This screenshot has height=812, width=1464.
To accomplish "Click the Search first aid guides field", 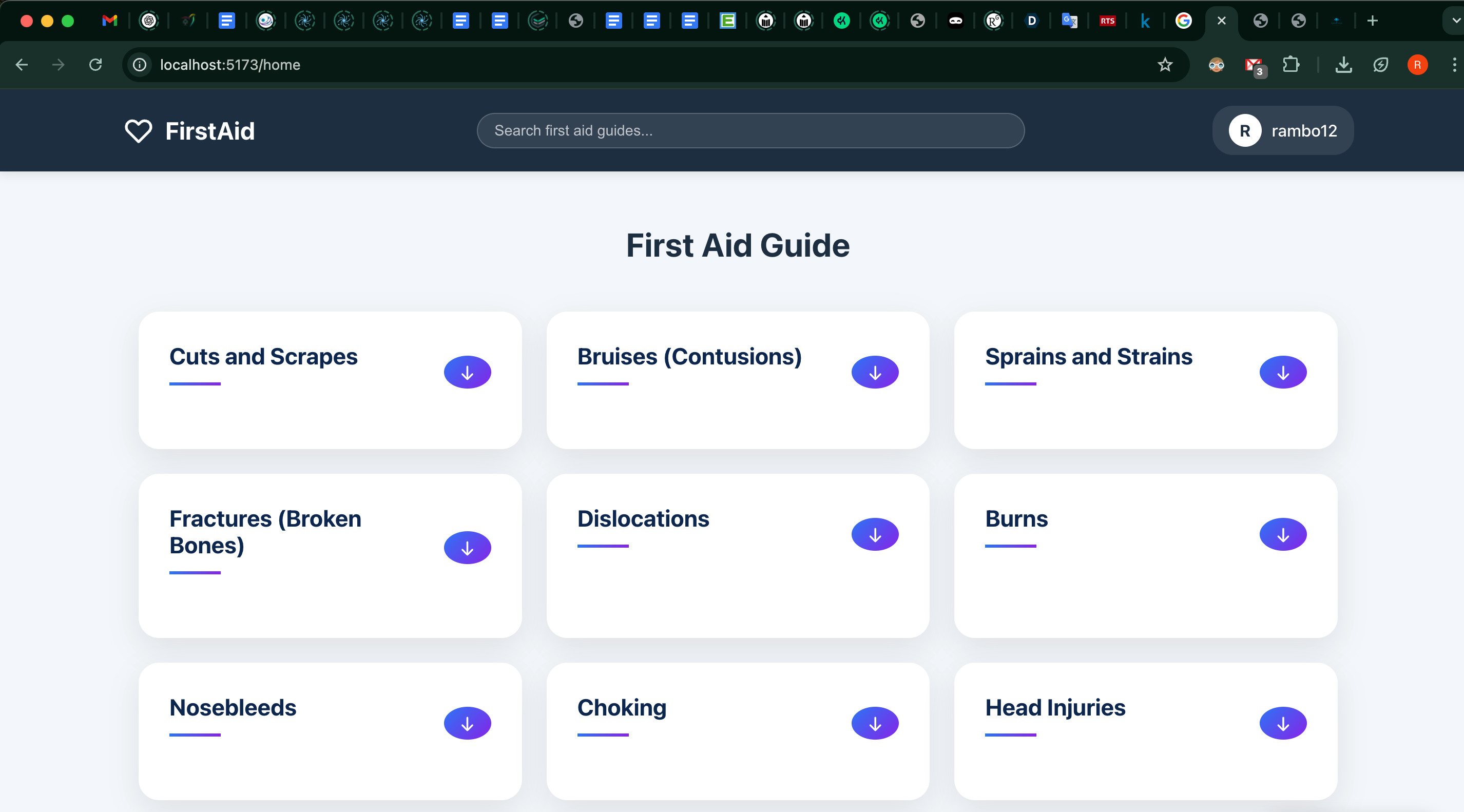I will click(750, 131).
